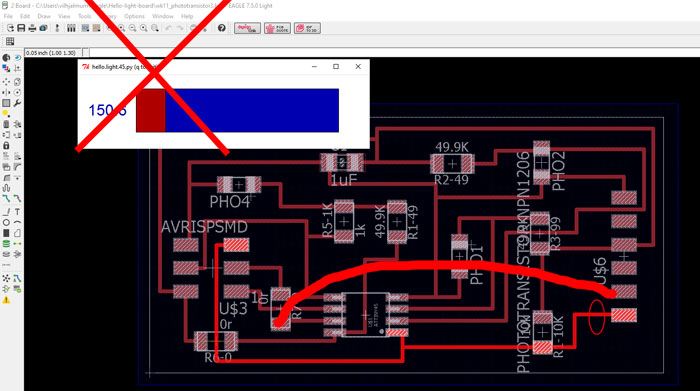Select the Rotate tool
The width and height of the screenshot is (700, 391).
click(x=17, y=92)
